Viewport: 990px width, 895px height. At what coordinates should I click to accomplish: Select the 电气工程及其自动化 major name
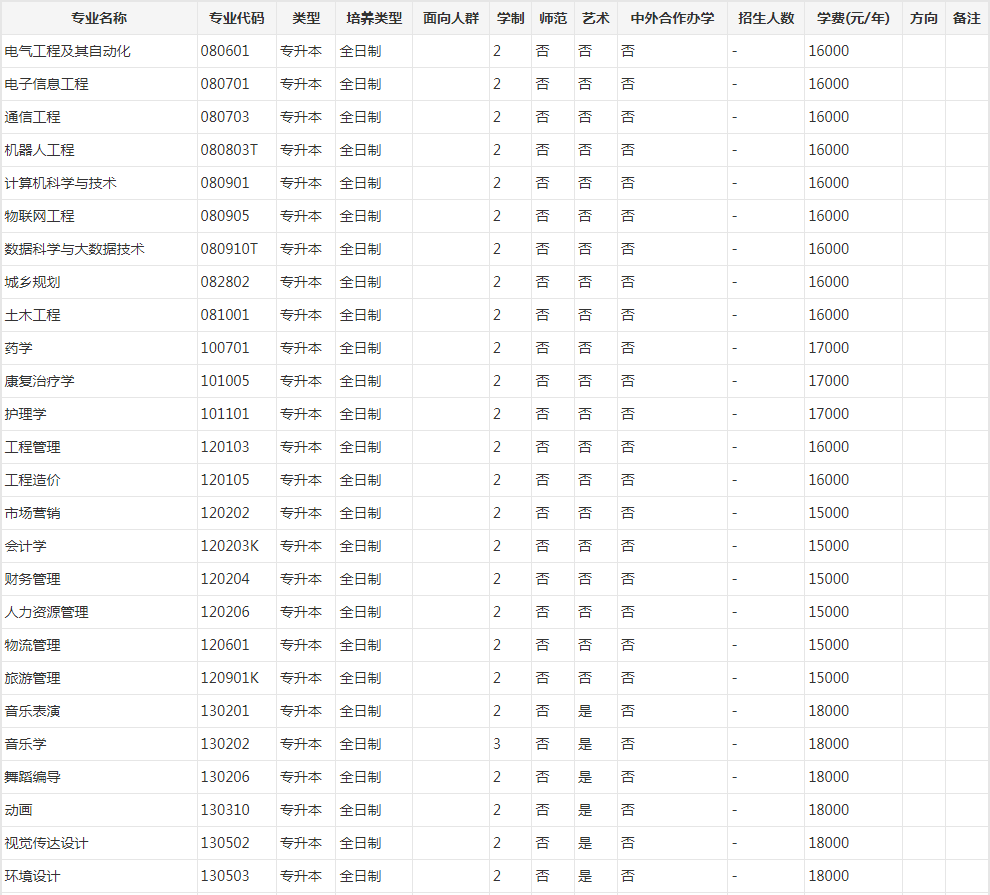[x=68, y=51]
